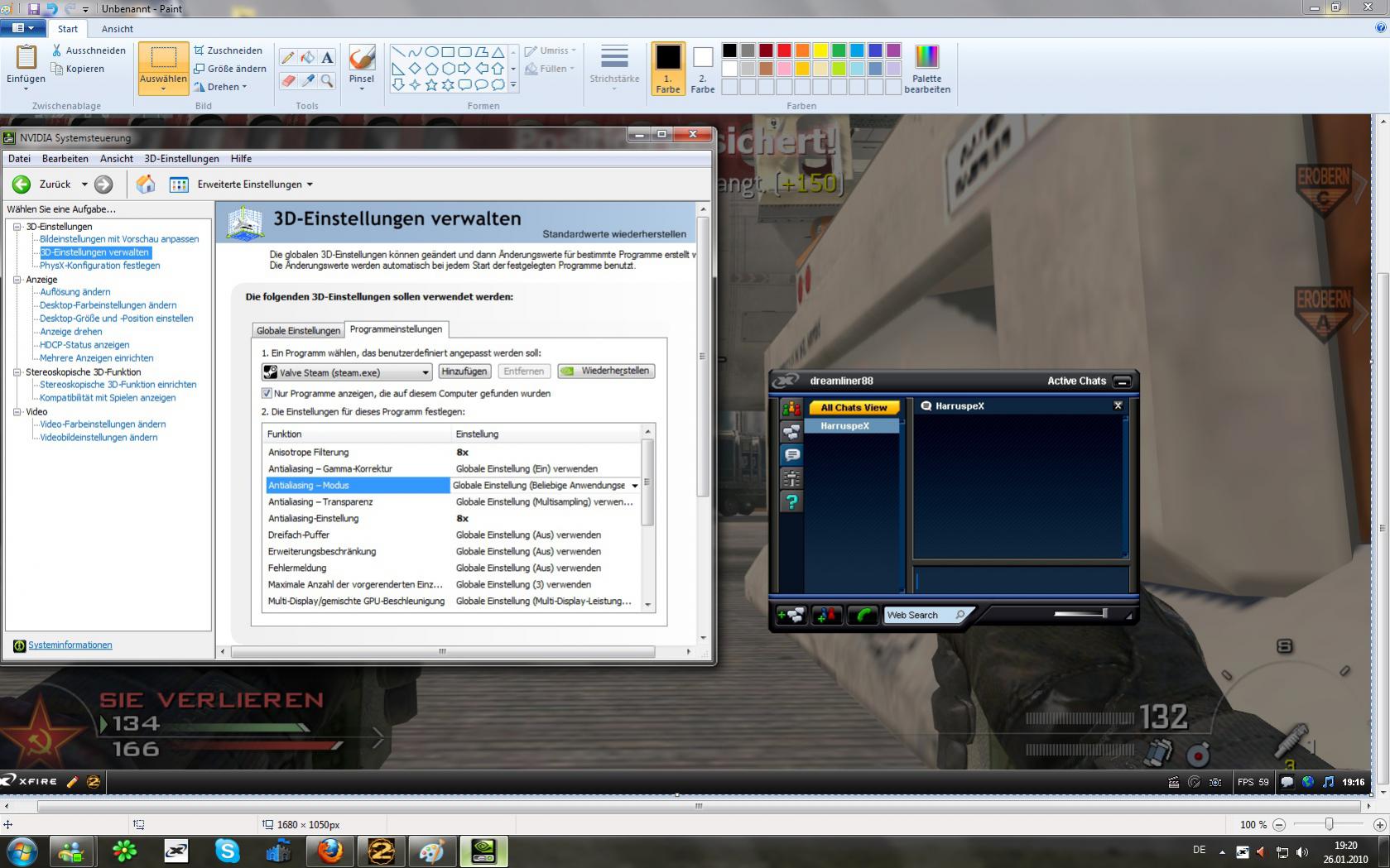The height and width of the screenshot is (868, 1390).
Task: Click the Xfire add friend icon
Action: coord(826,615)
